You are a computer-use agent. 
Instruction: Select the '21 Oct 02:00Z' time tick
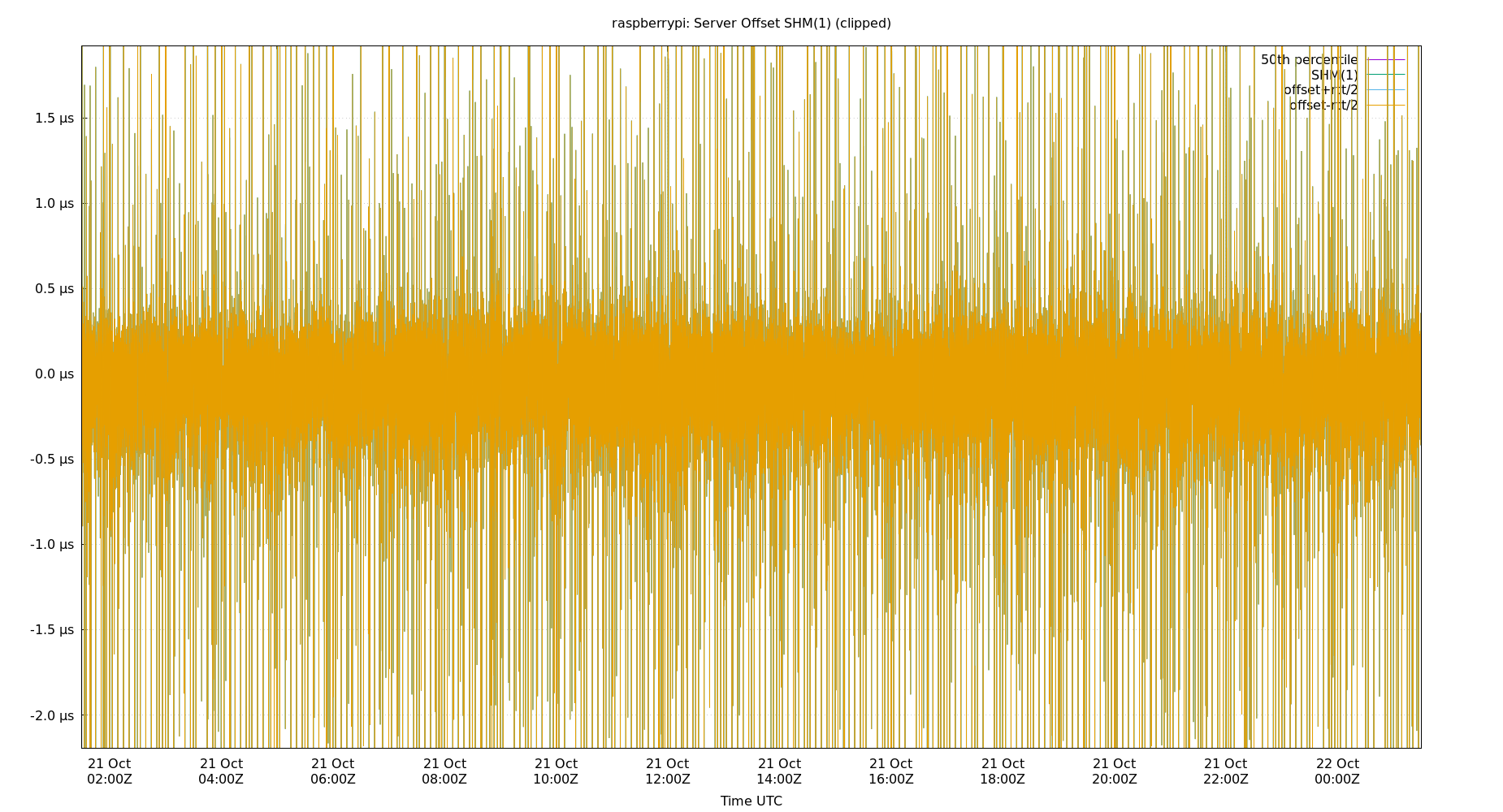pyautogui.click(x=109, y=771)
